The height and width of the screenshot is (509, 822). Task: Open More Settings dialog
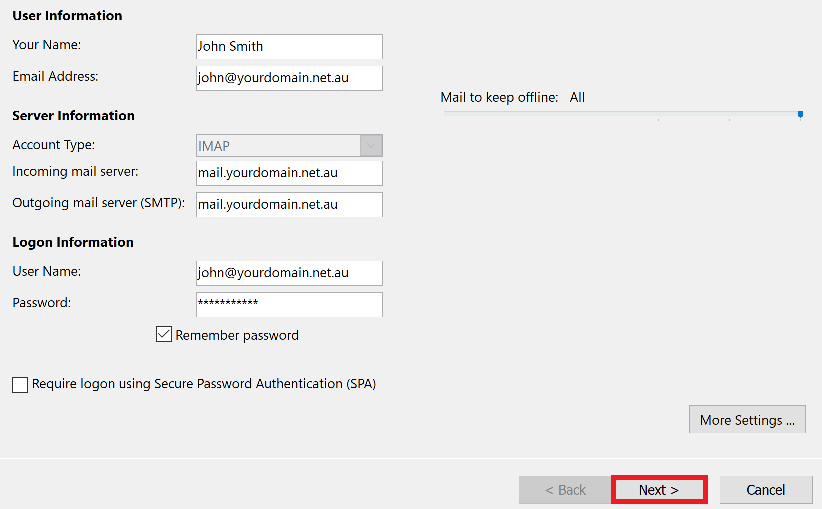[747, 420]
